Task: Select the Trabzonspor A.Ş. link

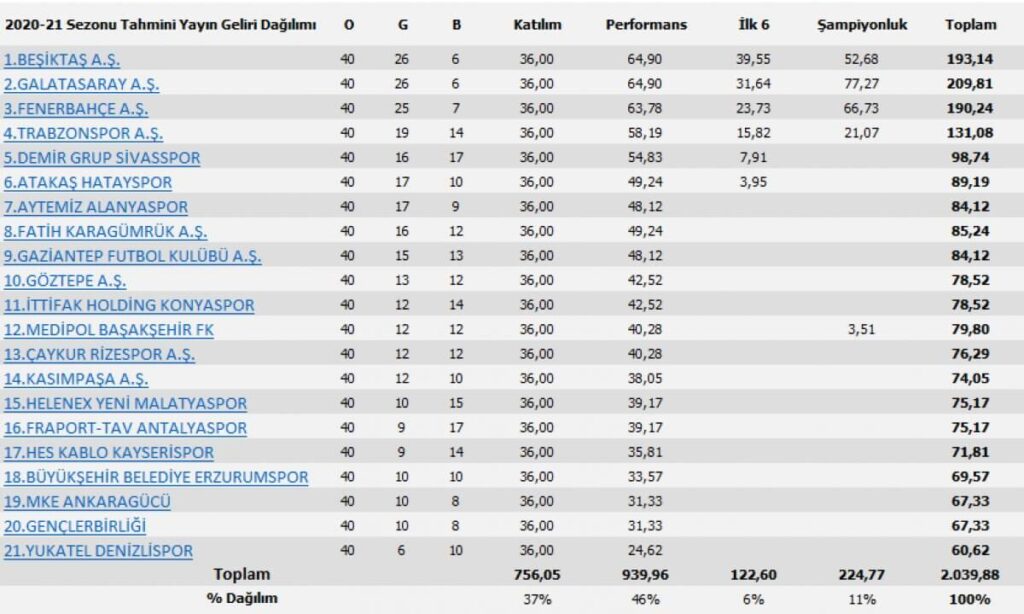Action: coord(83,133)
